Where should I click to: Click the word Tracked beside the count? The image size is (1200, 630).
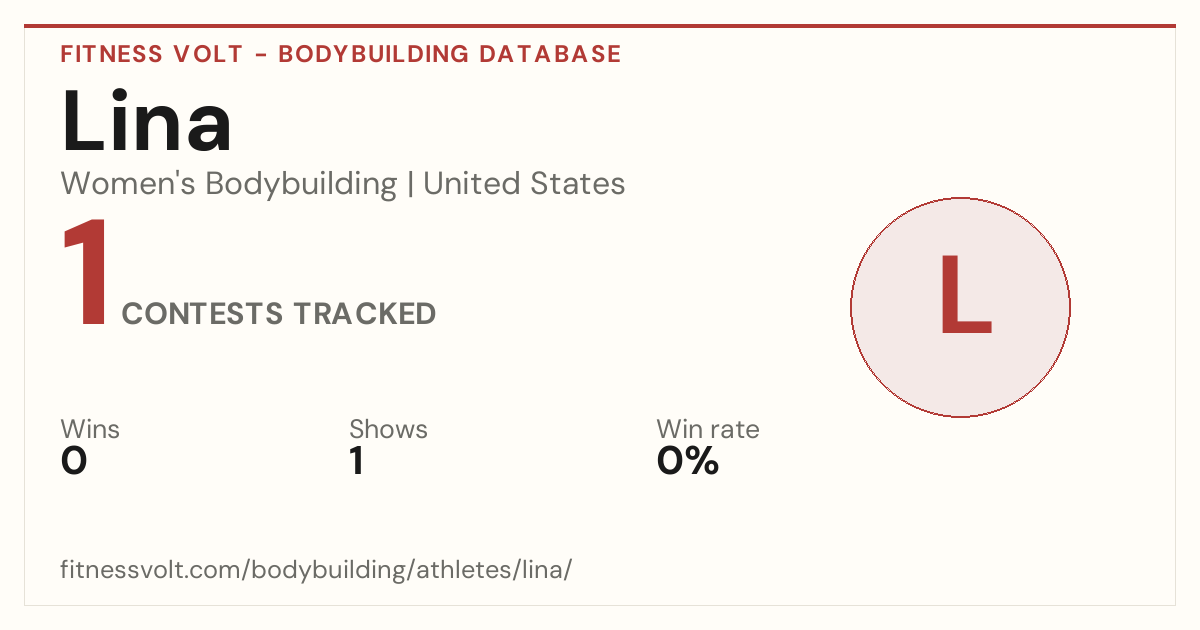[x=365, y=314]
